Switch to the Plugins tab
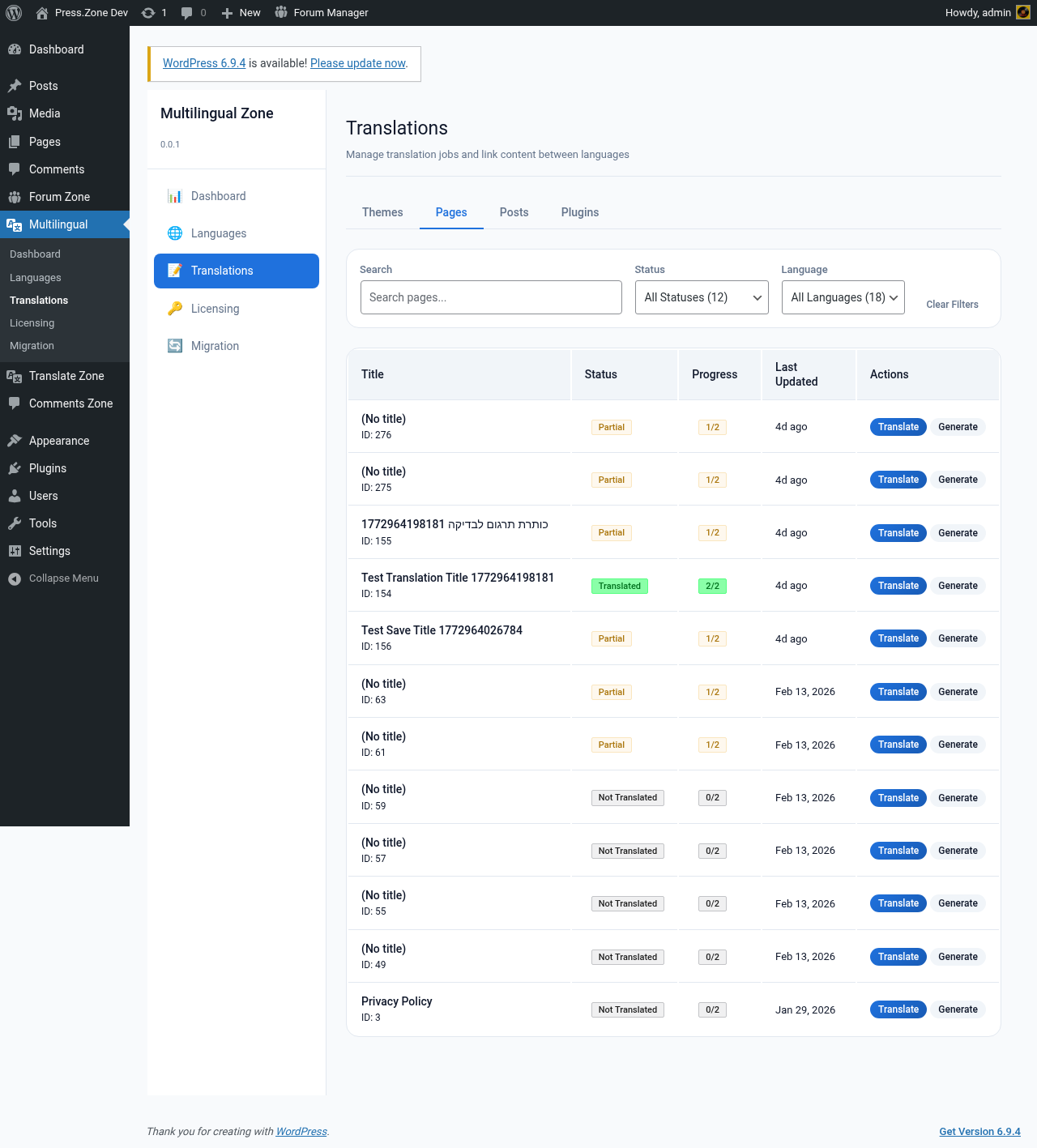This screenshot has height=1148, width=1037. tap(580, 212)
